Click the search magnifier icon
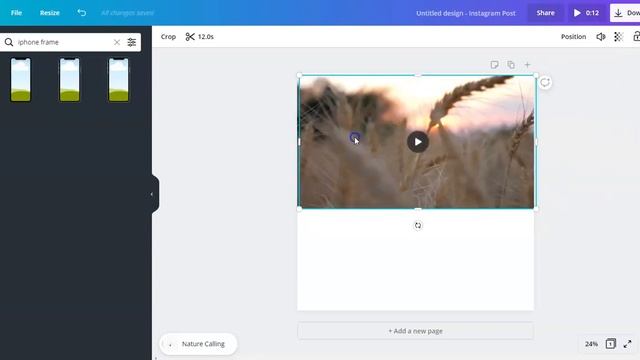 (9, 42)
